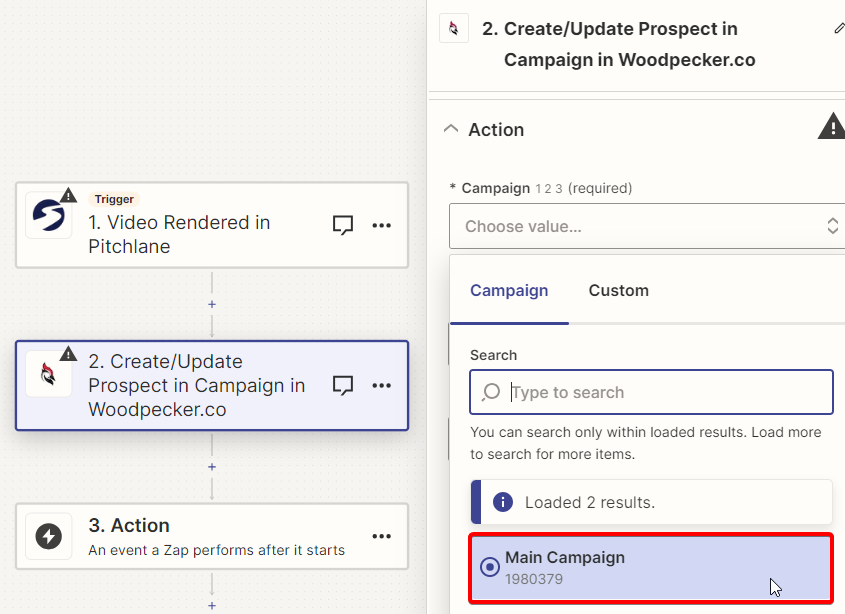This screenshot has height=614, width=845.
Task: Click the lightning bolt icon in step 3
Action: [x=49, y=536]
